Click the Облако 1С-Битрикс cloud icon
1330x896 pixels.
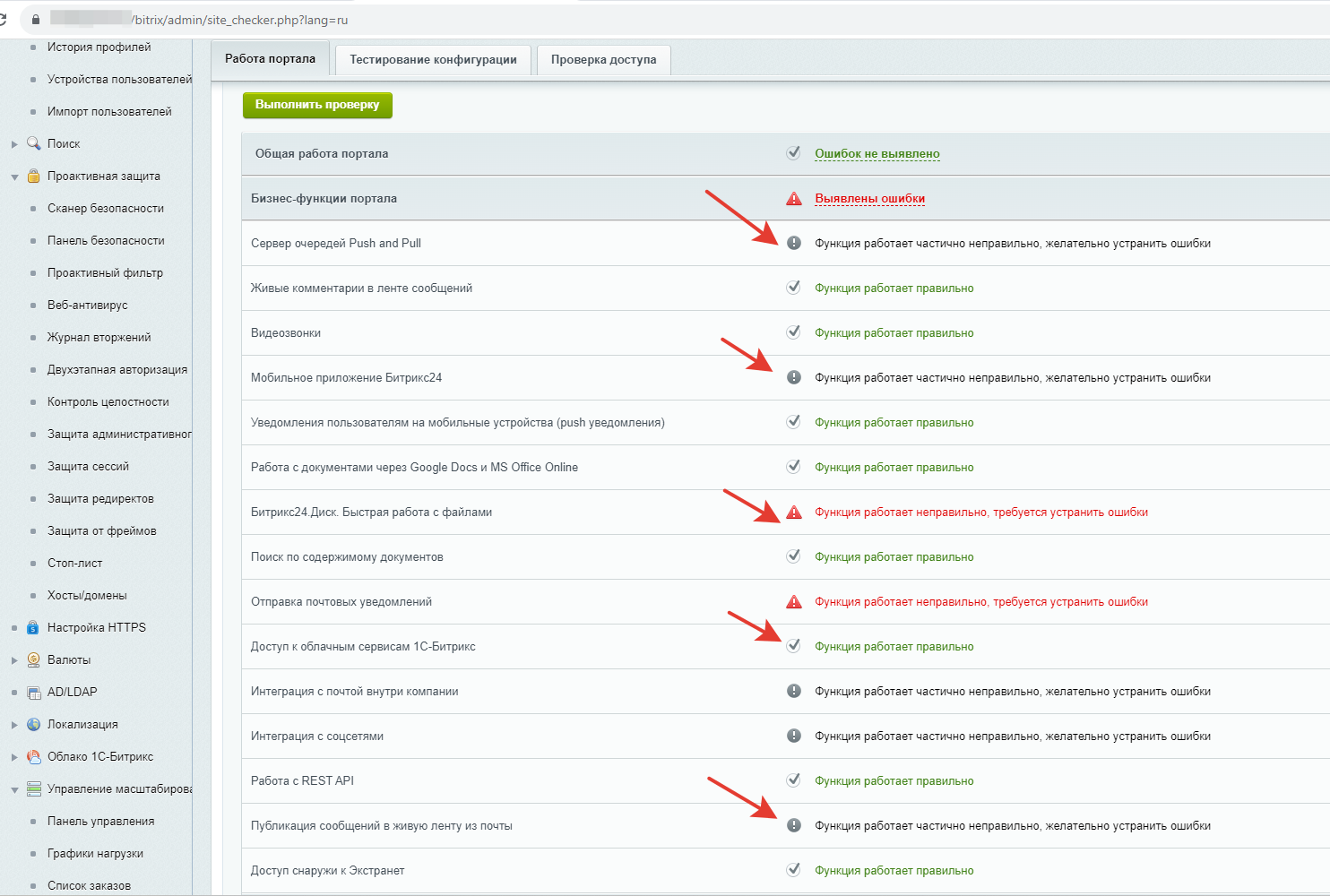[x=34, y=756]
